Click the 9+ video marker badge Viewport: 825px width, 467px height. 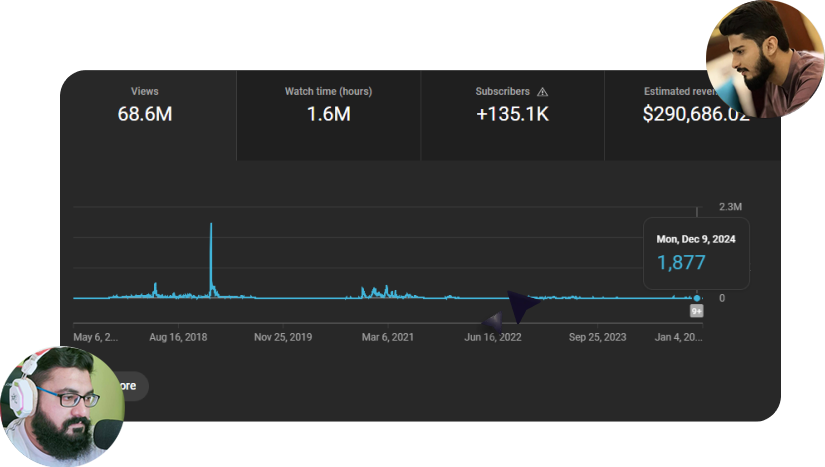point(697,311)
